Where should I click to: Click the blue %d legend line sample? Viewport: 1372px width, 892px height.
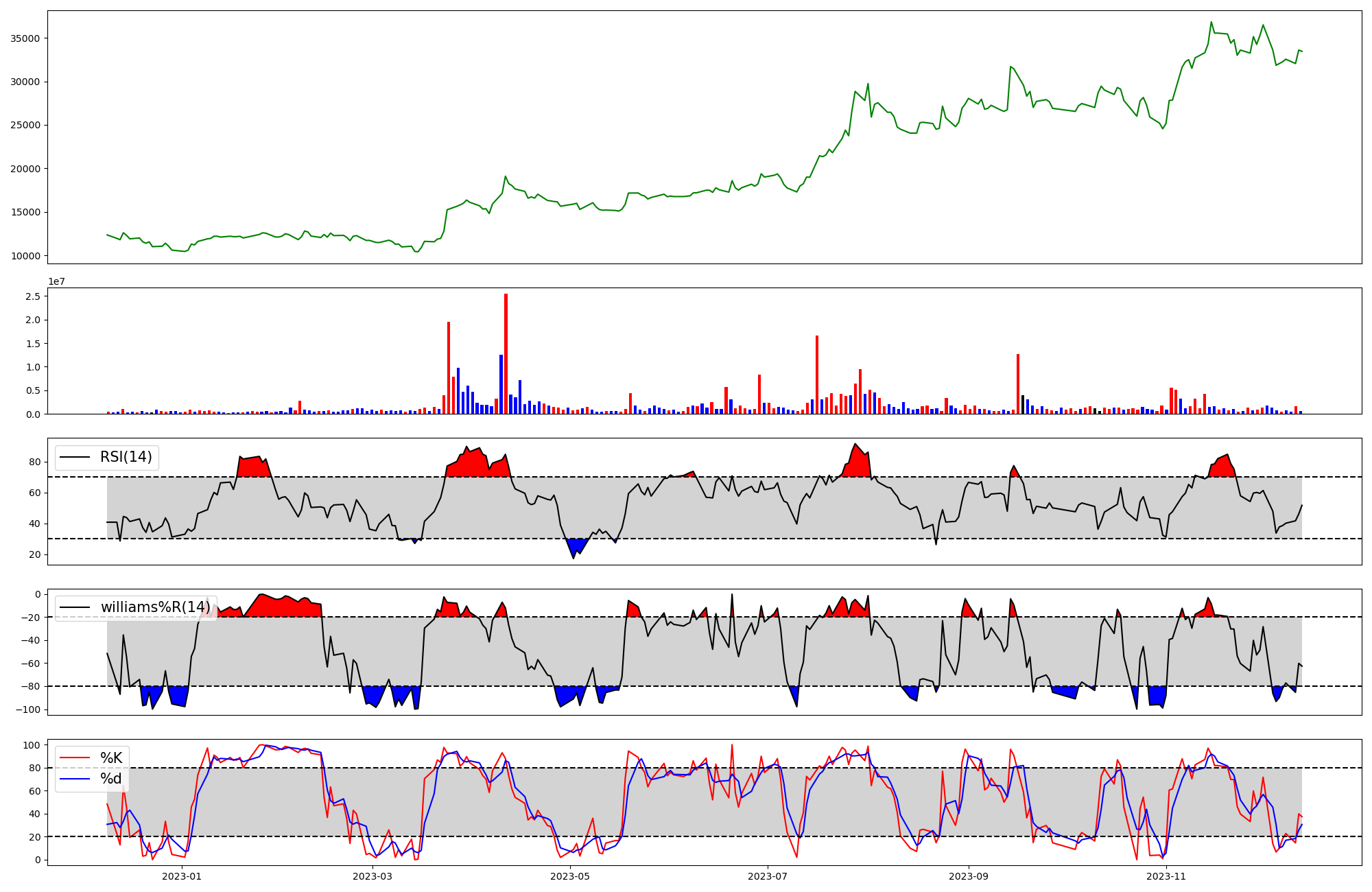point(75,779)
